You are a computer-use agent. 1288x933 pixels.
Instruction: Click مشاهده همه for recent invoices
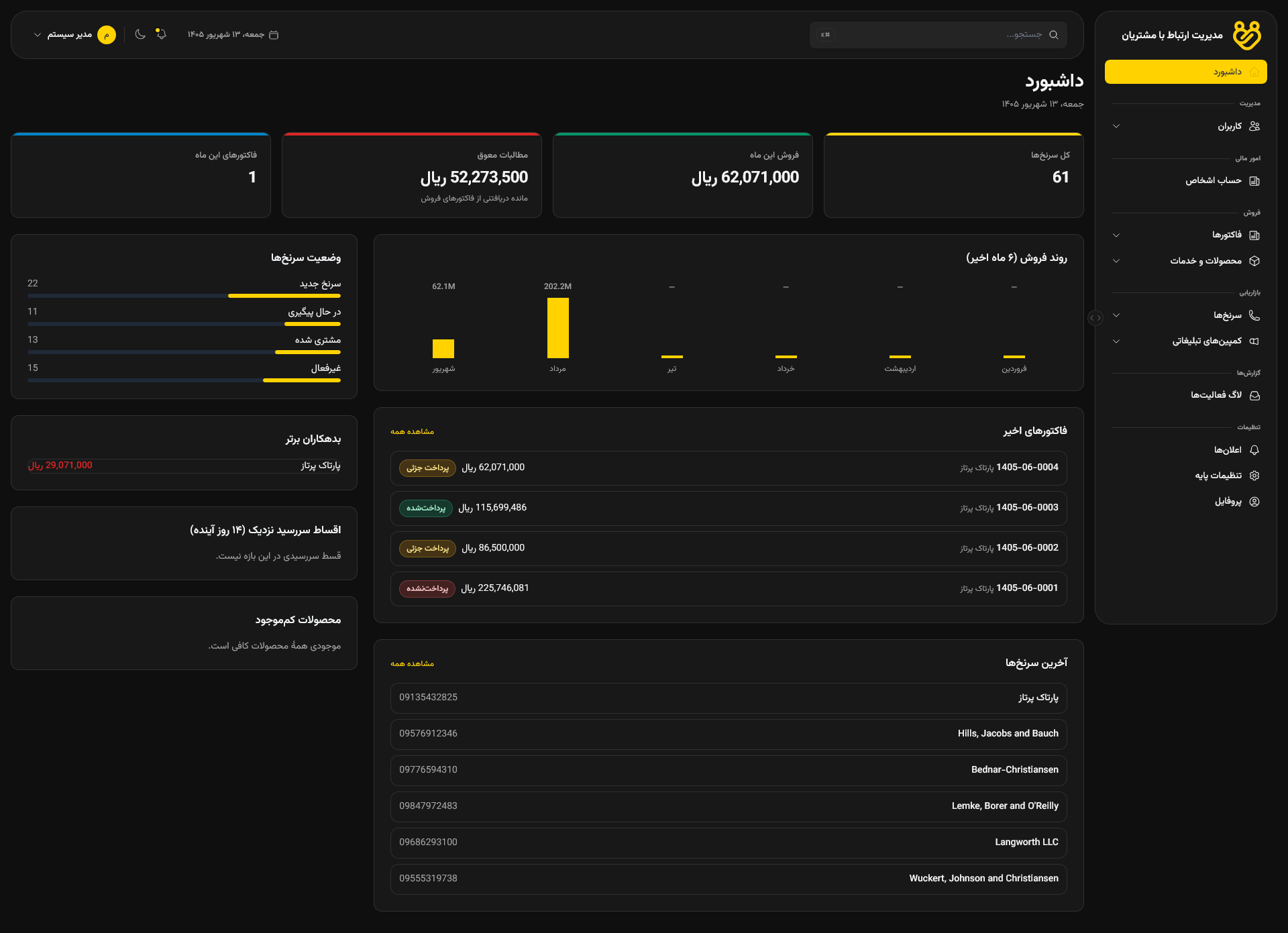[x=413, y=431]
